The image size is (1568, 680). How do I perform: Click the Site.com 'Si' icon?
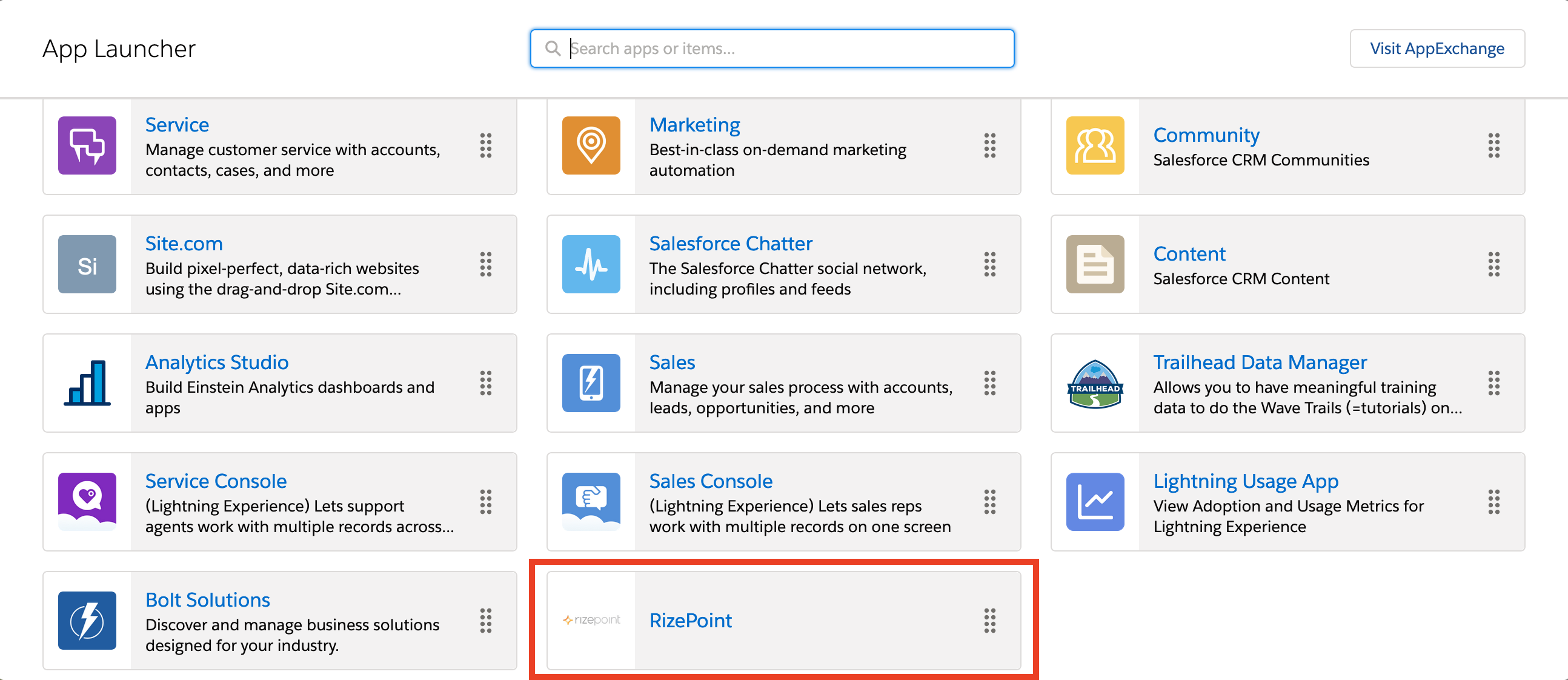[87, 264]
